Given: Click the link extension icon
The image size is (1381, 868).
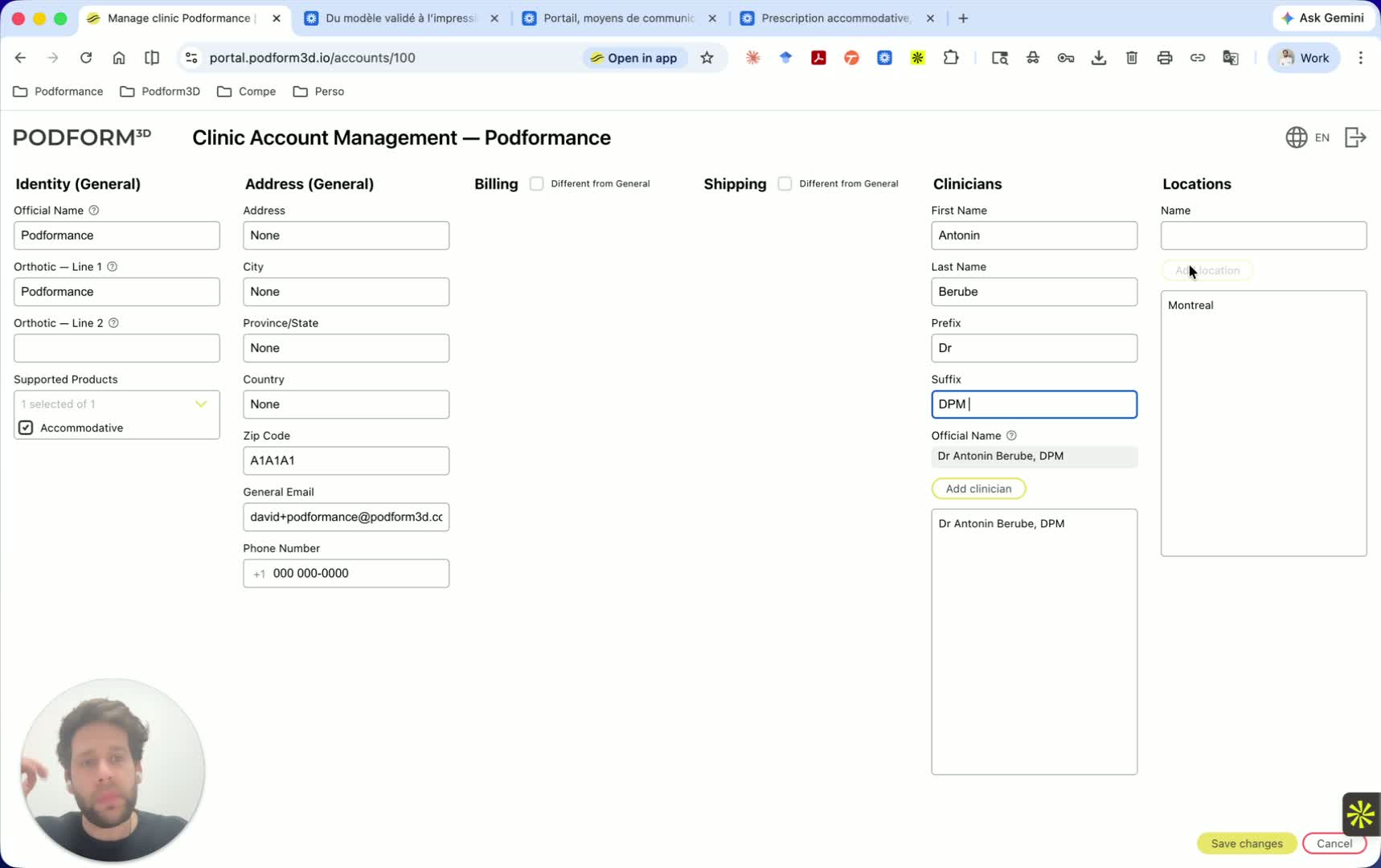Looking at the screenshot, I should pos(1198,58).
